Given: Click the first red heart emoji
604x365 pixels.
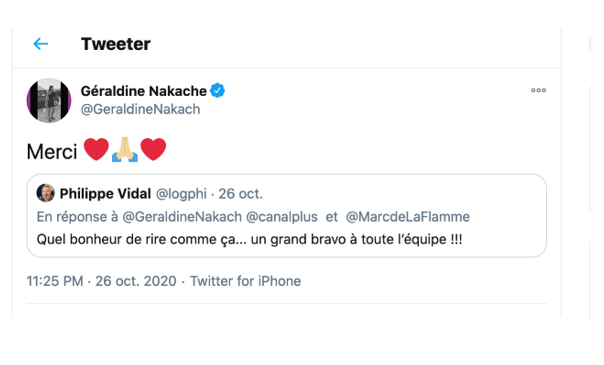Looking at the screenshot, I should tap(96, 149).
